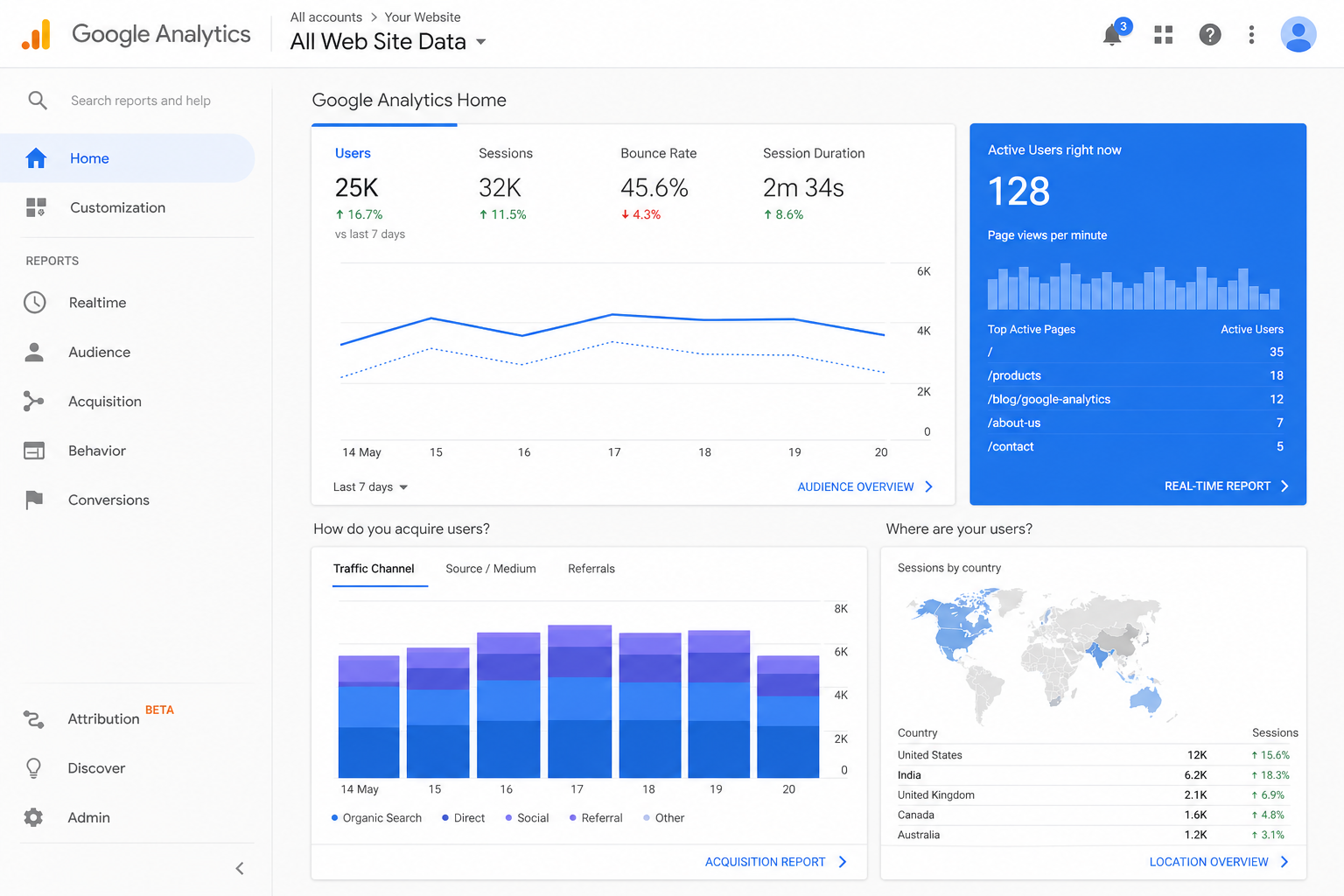Click the Acquisition branching icon
This screenshot has height=896, width=1344.
tap(33, 402)
